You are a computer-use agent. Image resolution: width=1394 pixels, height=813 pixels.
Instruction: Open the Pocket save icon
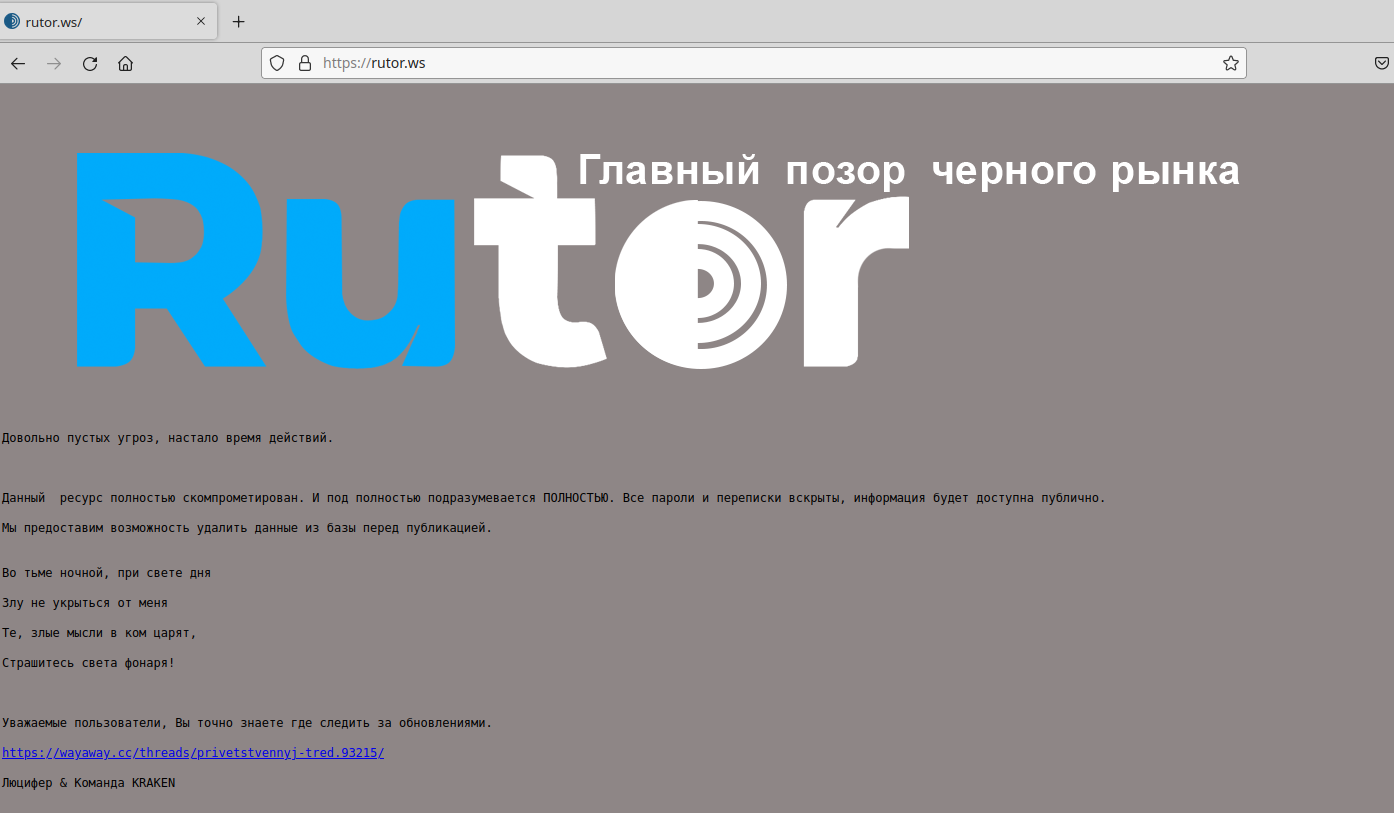(x=1382, y=63)
